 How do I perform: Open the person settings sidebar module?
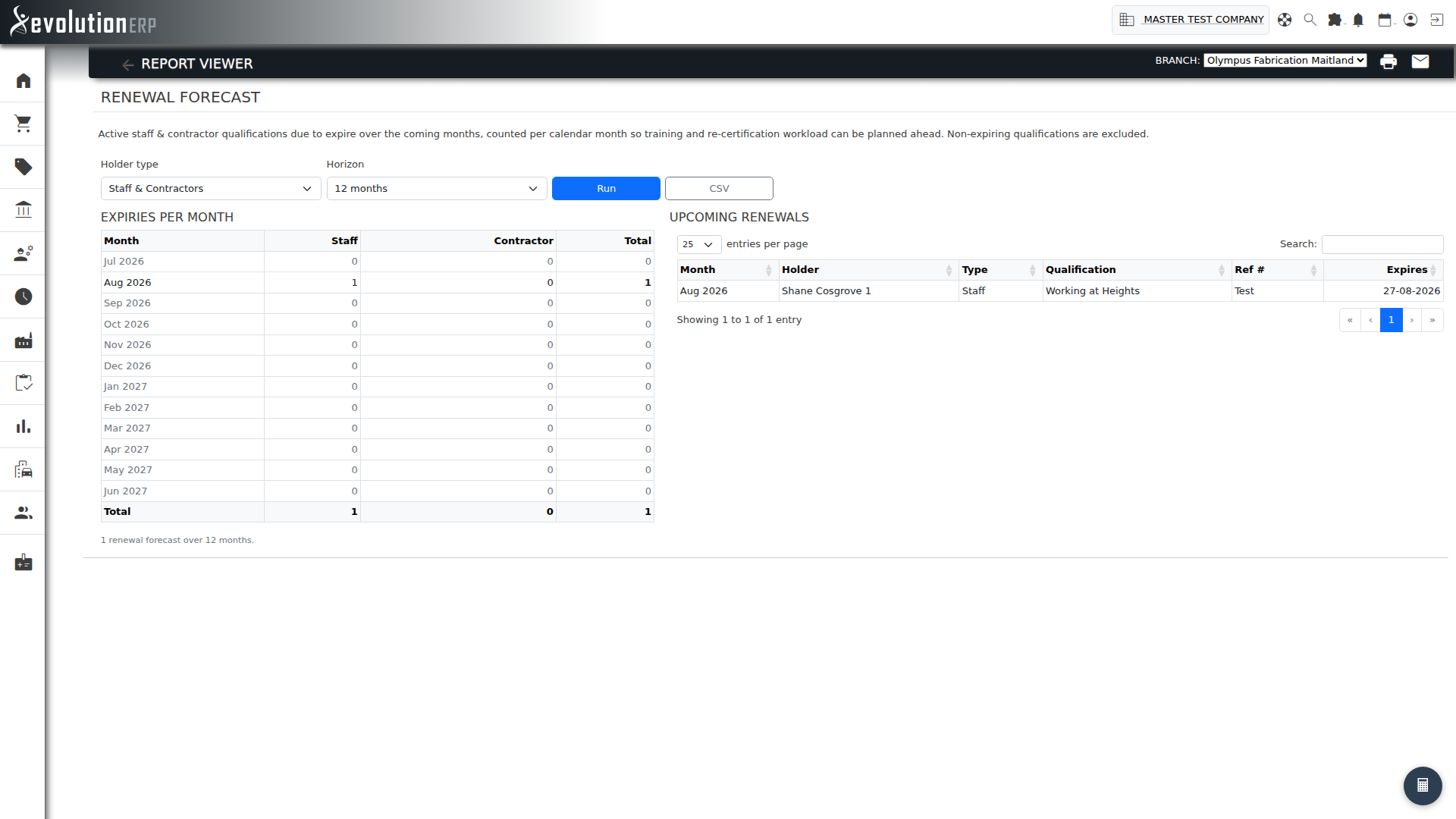(24, 253)
